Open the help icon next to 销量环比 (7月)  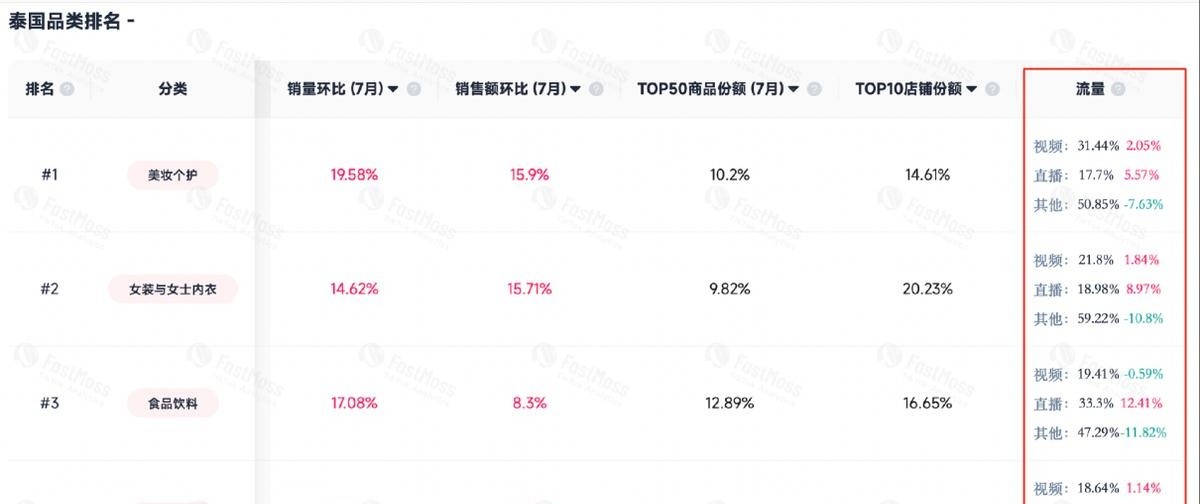click(414, 89)
